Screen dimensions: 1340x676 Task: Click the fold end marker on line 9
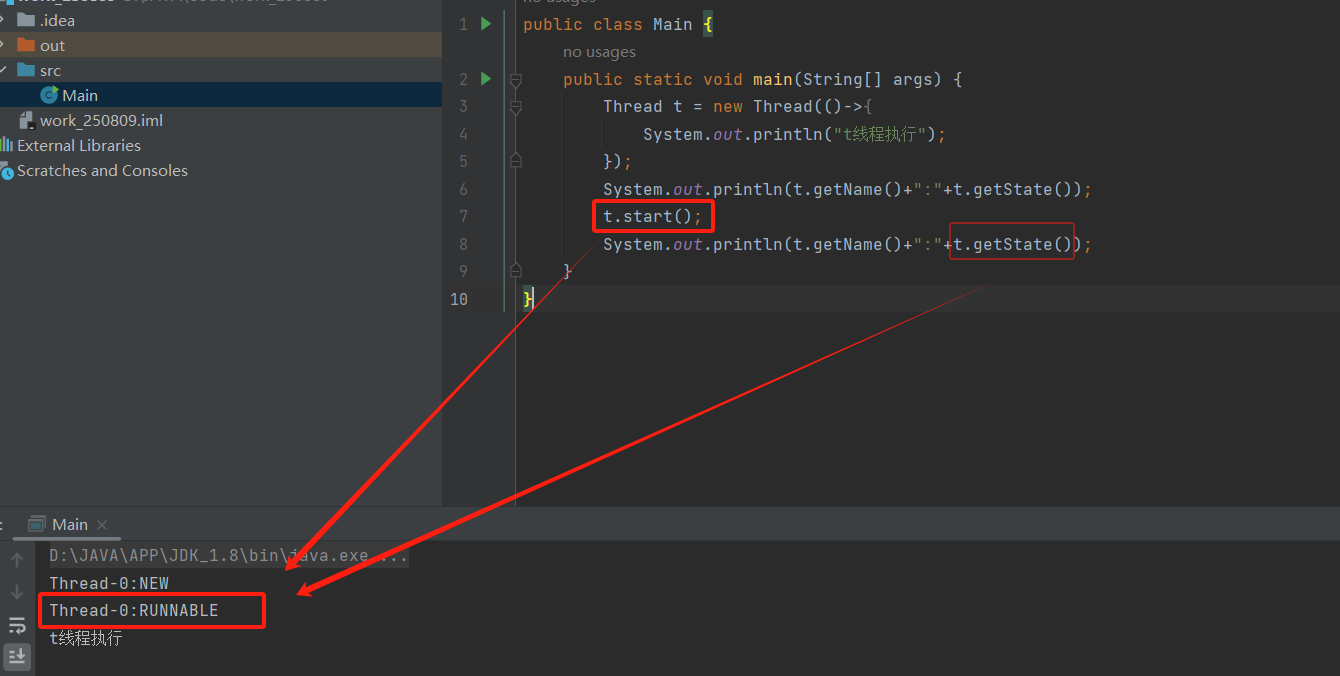coord(516,270)
